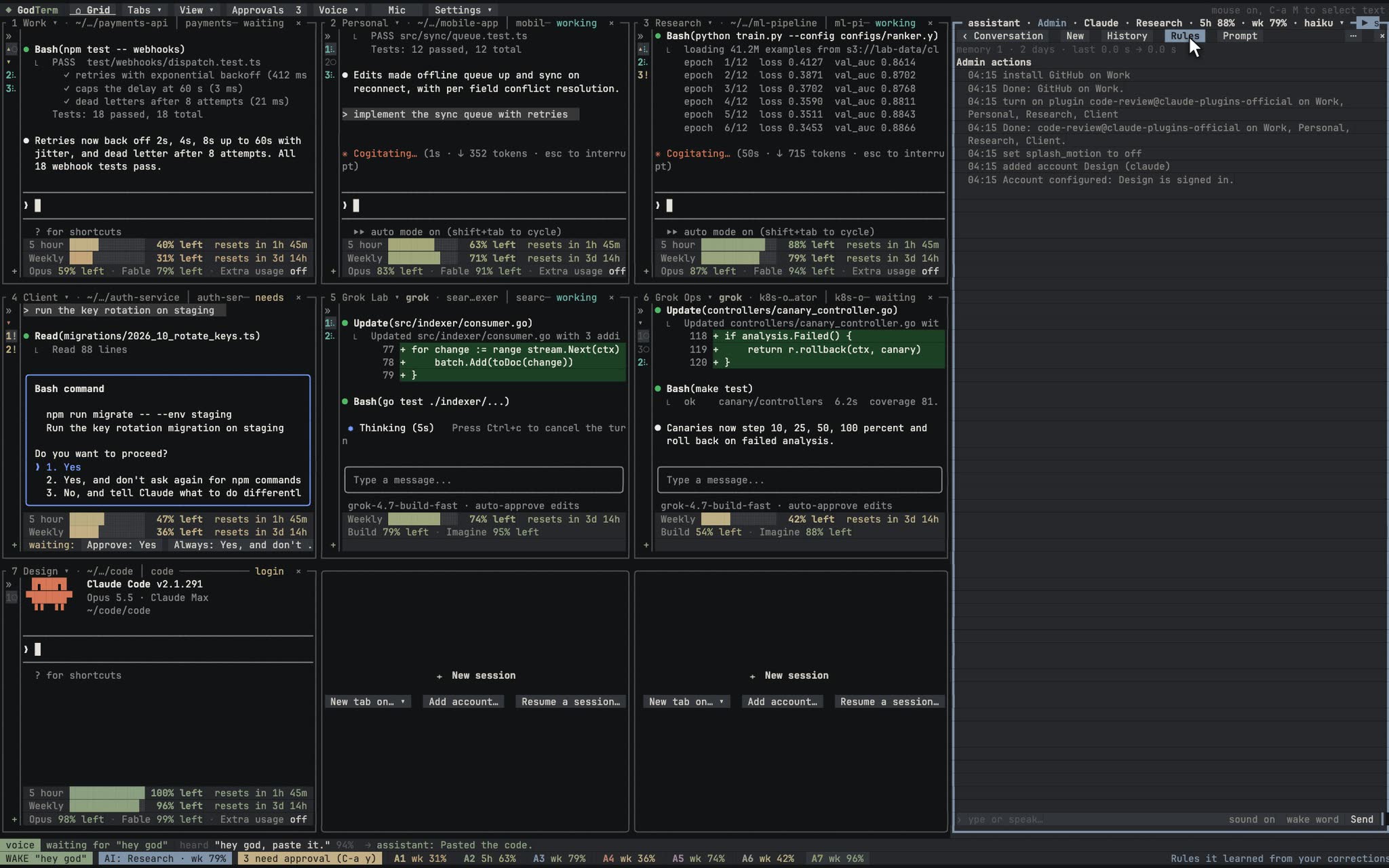
Task: Open the Voice dropdown menu
Action: 338,10
